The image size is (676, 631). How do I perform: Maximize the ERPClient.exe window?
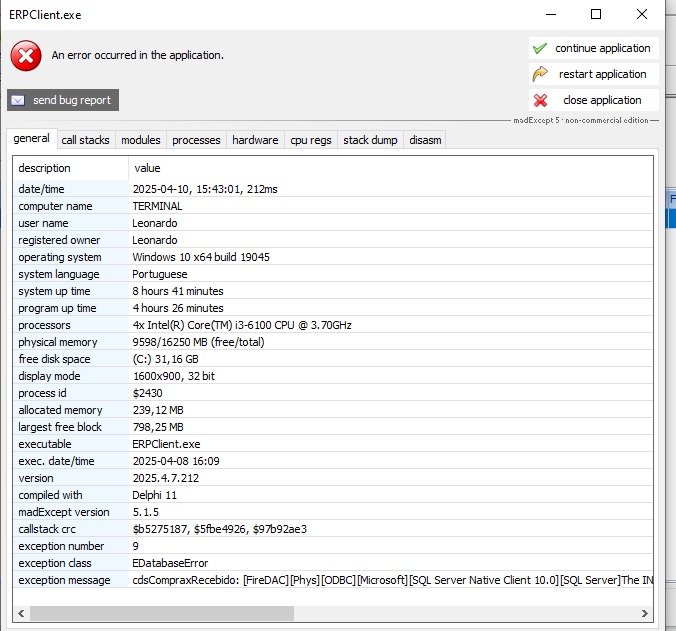[596, 14]
